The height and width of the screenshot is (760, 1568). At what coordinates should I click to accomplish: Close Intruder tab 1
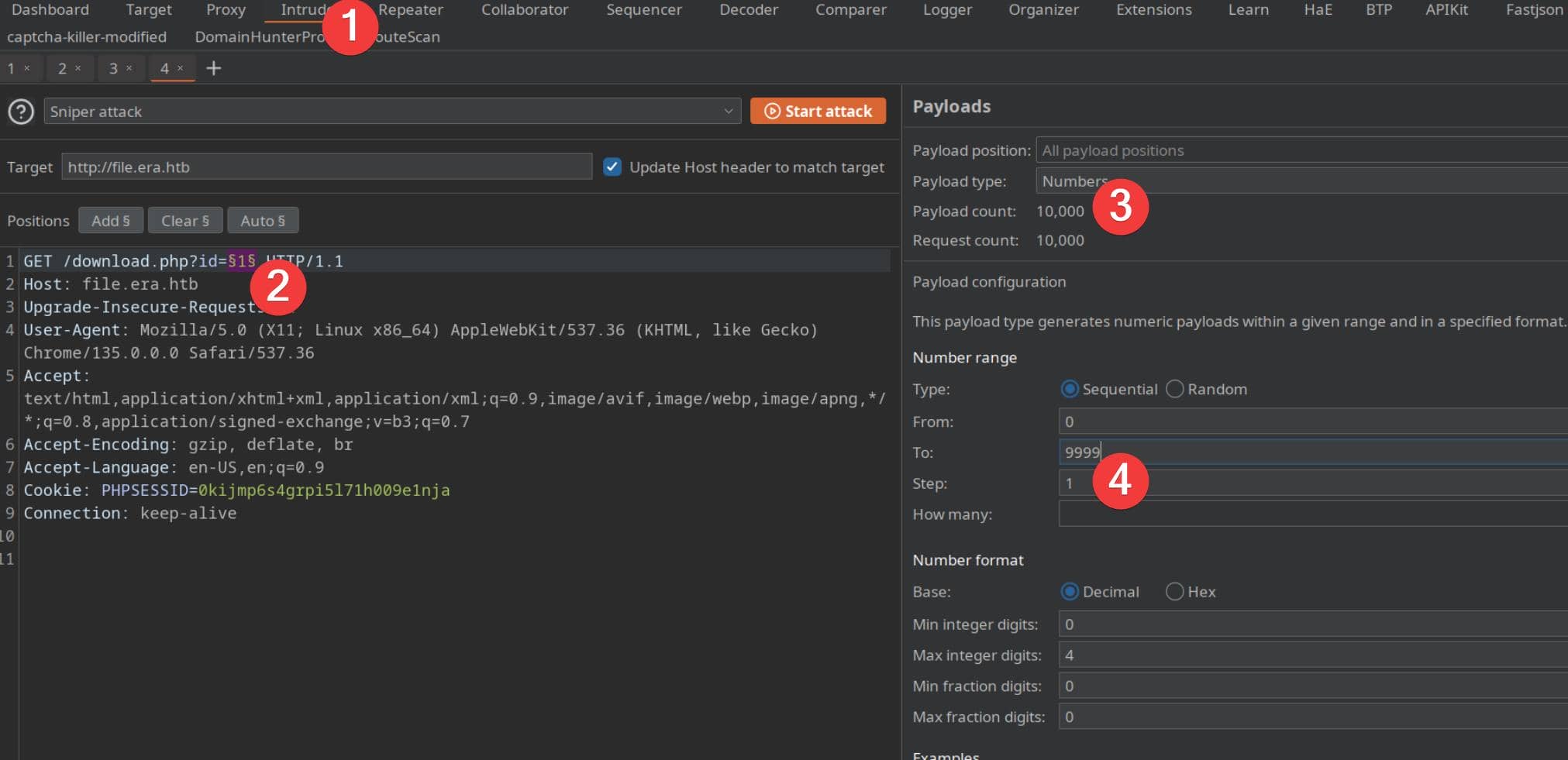(27, 68)
